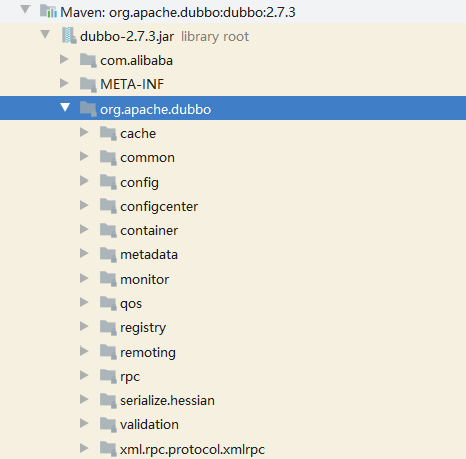
Task: Select the validation label
Action: pos(149,425)
